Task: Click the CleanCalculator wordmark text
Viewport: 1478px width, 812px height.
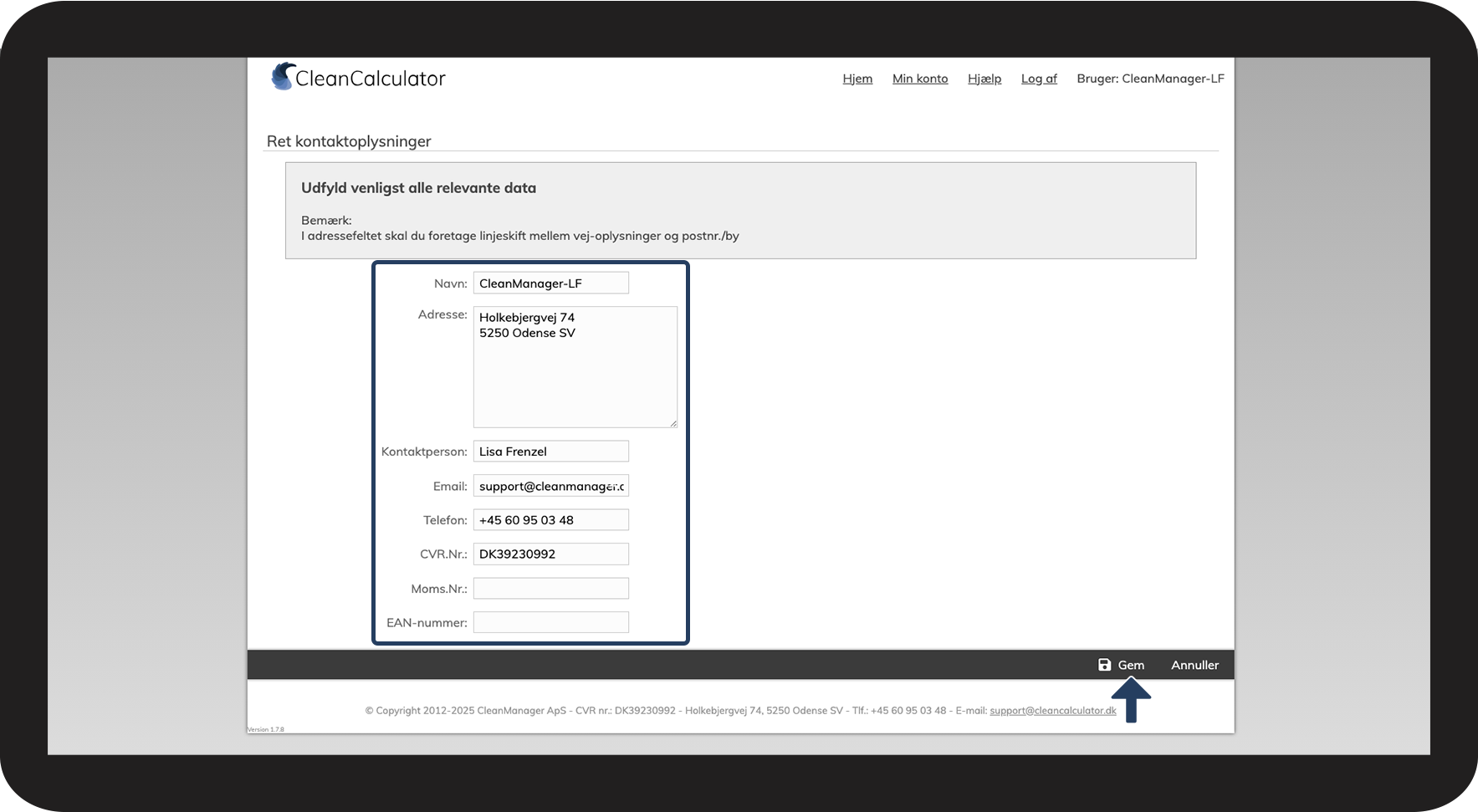Action: (x=371, y=79)
